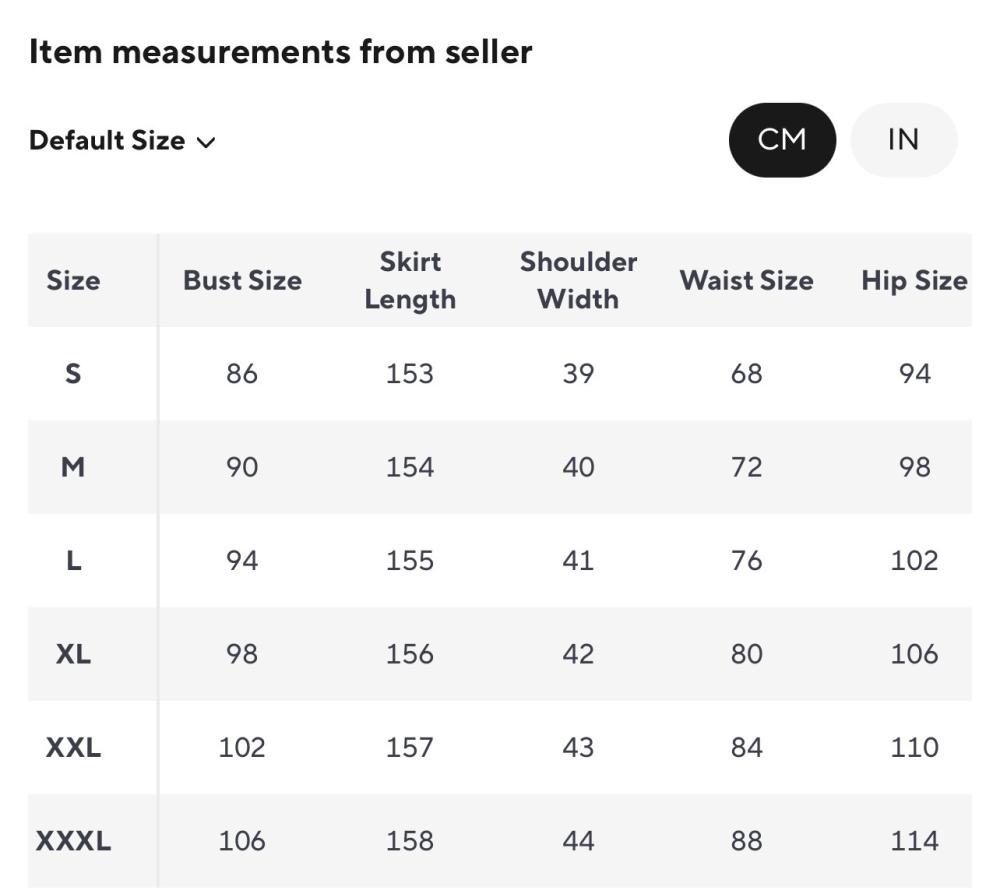Image resolution: width=1000 pixels, height=894 pixels.
Task: Click the Item measurements from seller heading
Action: (x=280, y=52)
